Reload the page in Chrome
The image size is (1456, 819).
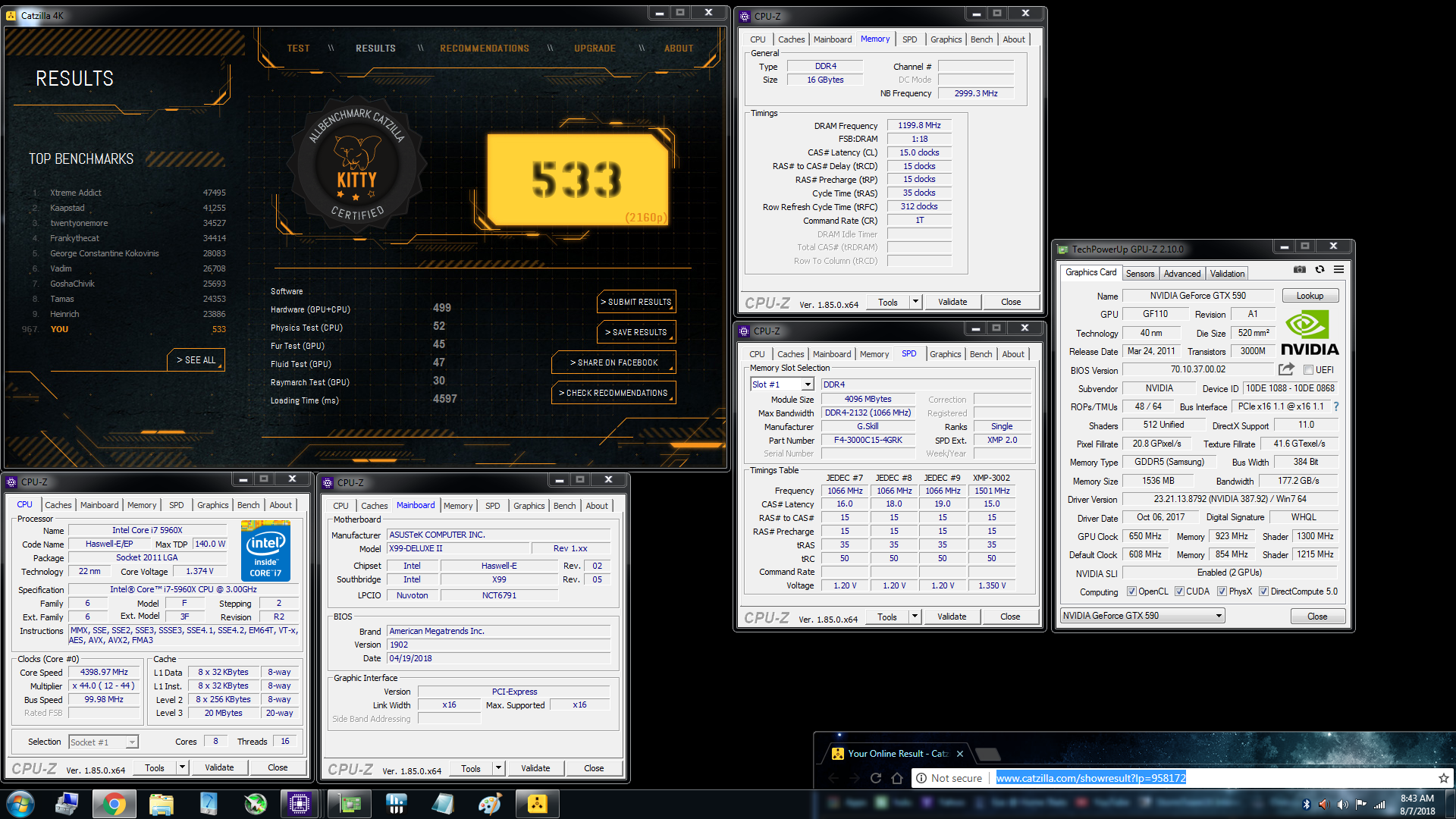coord(876,778)
